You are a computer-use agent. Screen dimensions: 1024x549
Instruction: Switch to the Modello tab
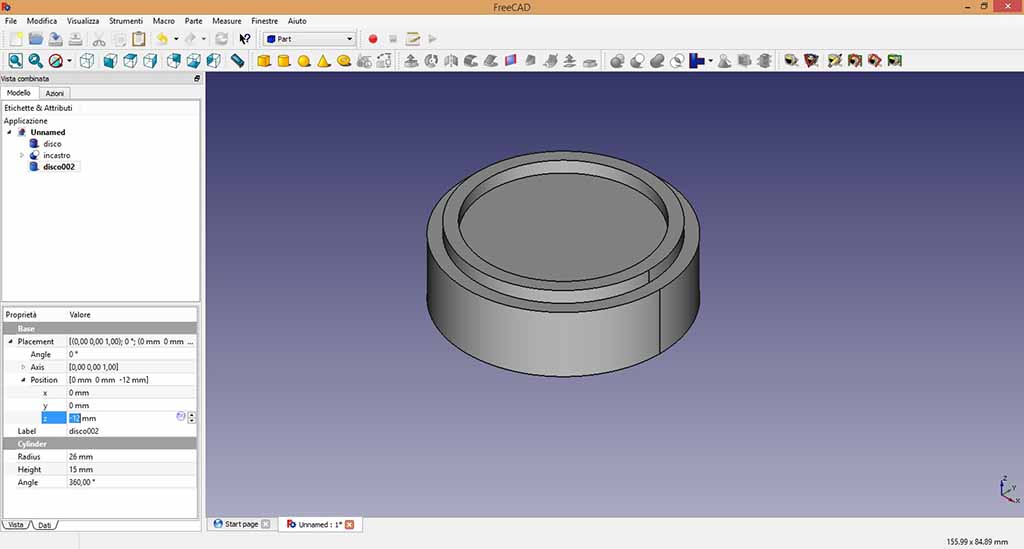(x=19, y=93)
